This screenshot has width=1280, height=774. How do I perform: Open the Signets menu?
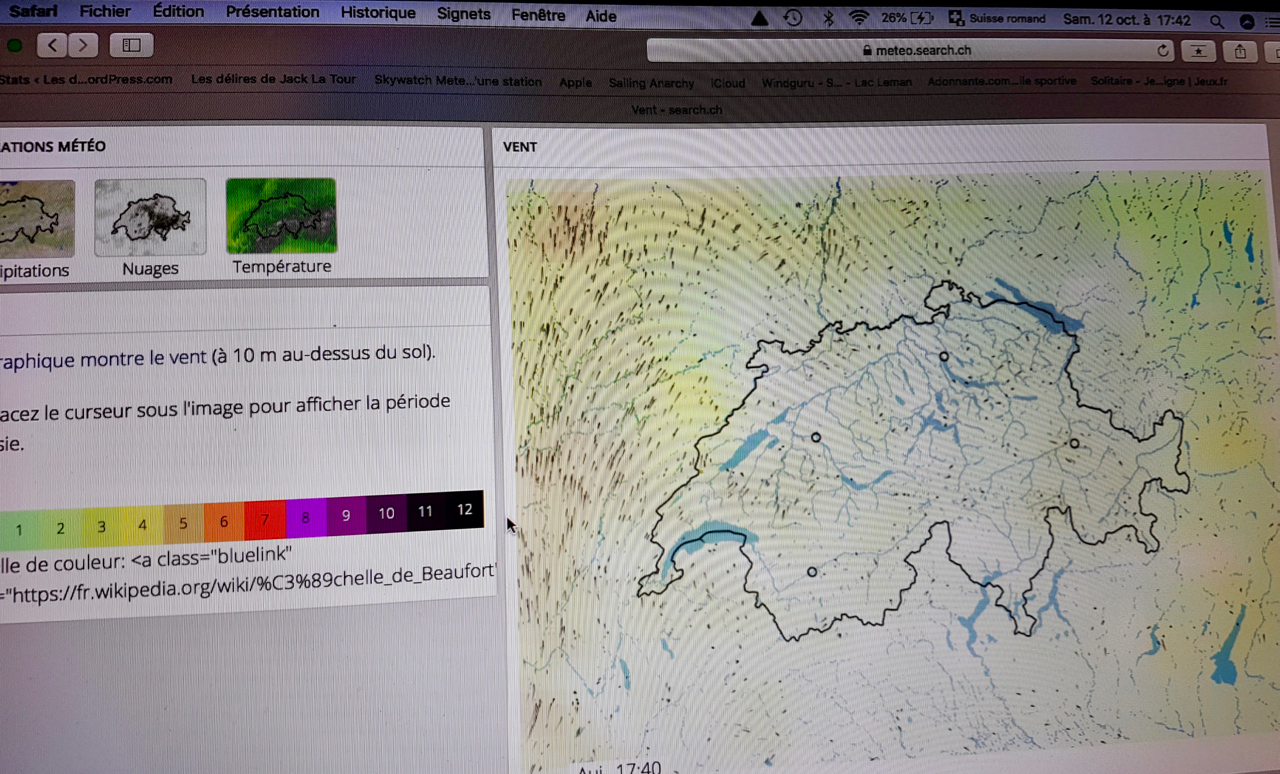(463, 14)
